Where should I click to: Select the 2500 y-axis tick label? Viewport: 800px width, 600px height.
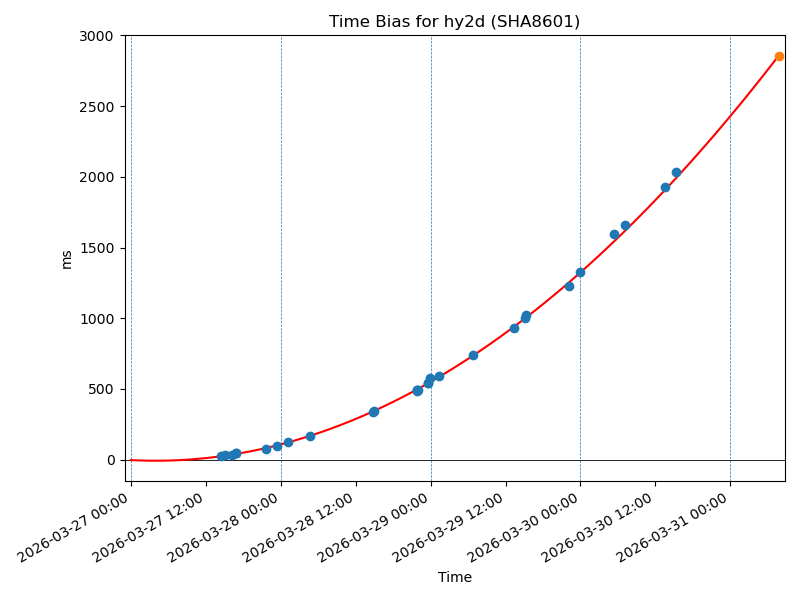point(99,107)
